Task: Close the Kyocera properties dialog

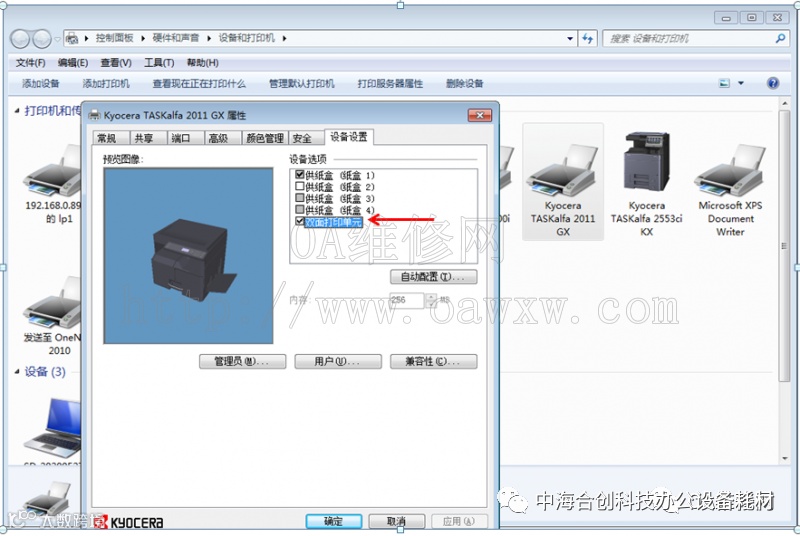Action: [x=480, y=115]
